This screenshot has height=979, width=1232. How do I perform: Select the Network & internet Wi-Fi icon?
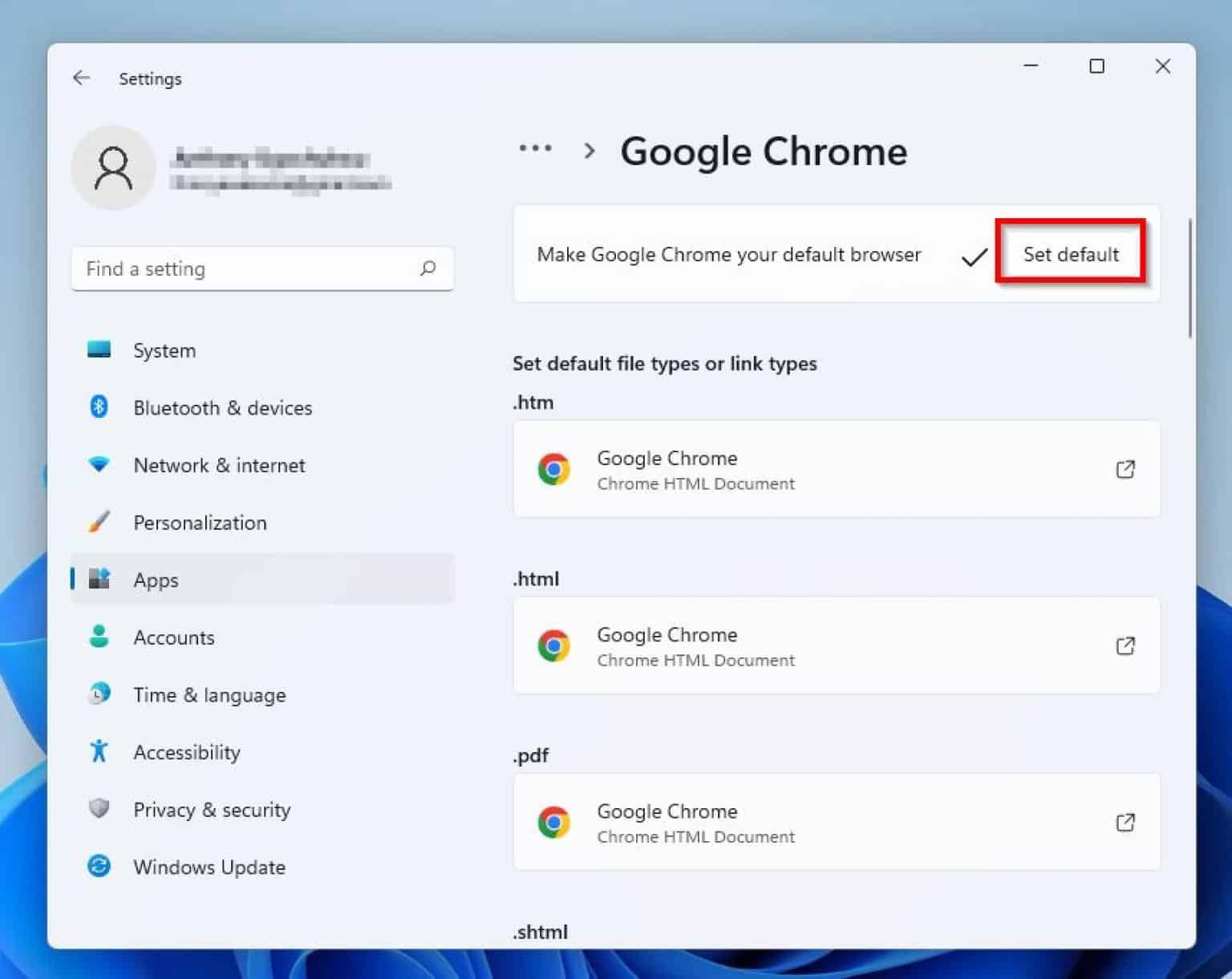tap(99, 464)
